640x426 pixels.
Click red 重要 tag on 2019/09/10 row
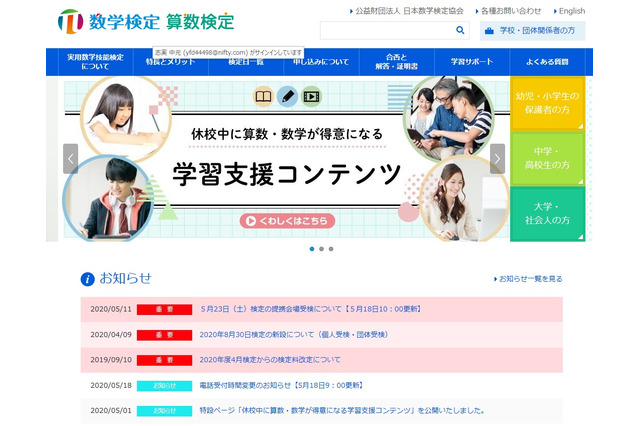164,360
